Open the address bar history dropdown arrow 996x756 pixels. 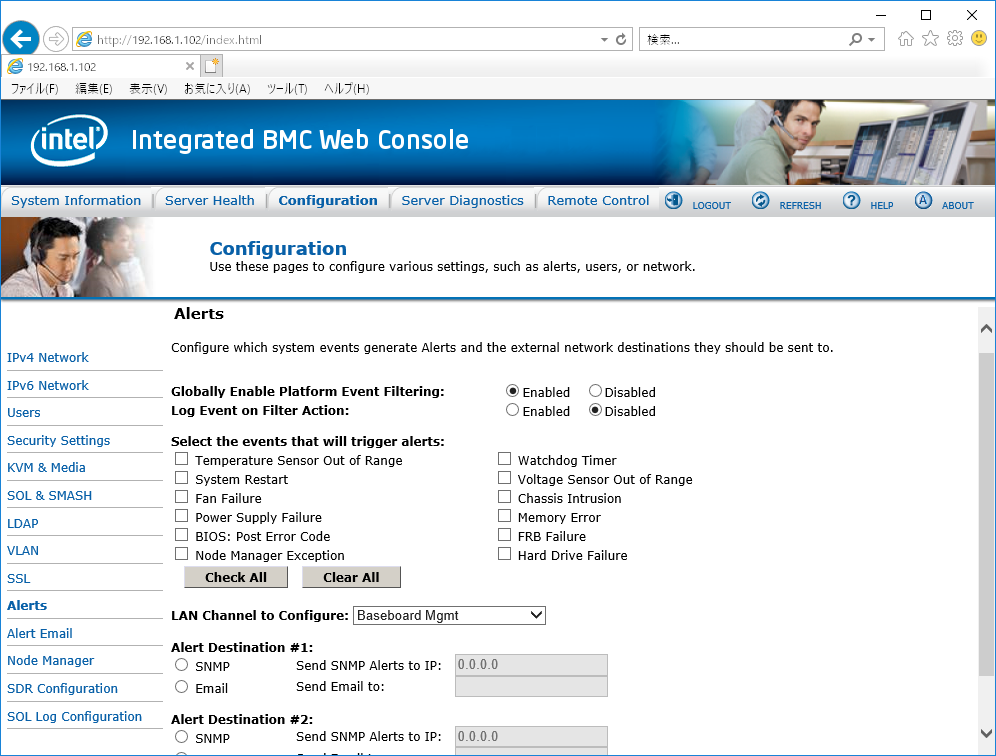pyautogui.click(x=604, y=39)
